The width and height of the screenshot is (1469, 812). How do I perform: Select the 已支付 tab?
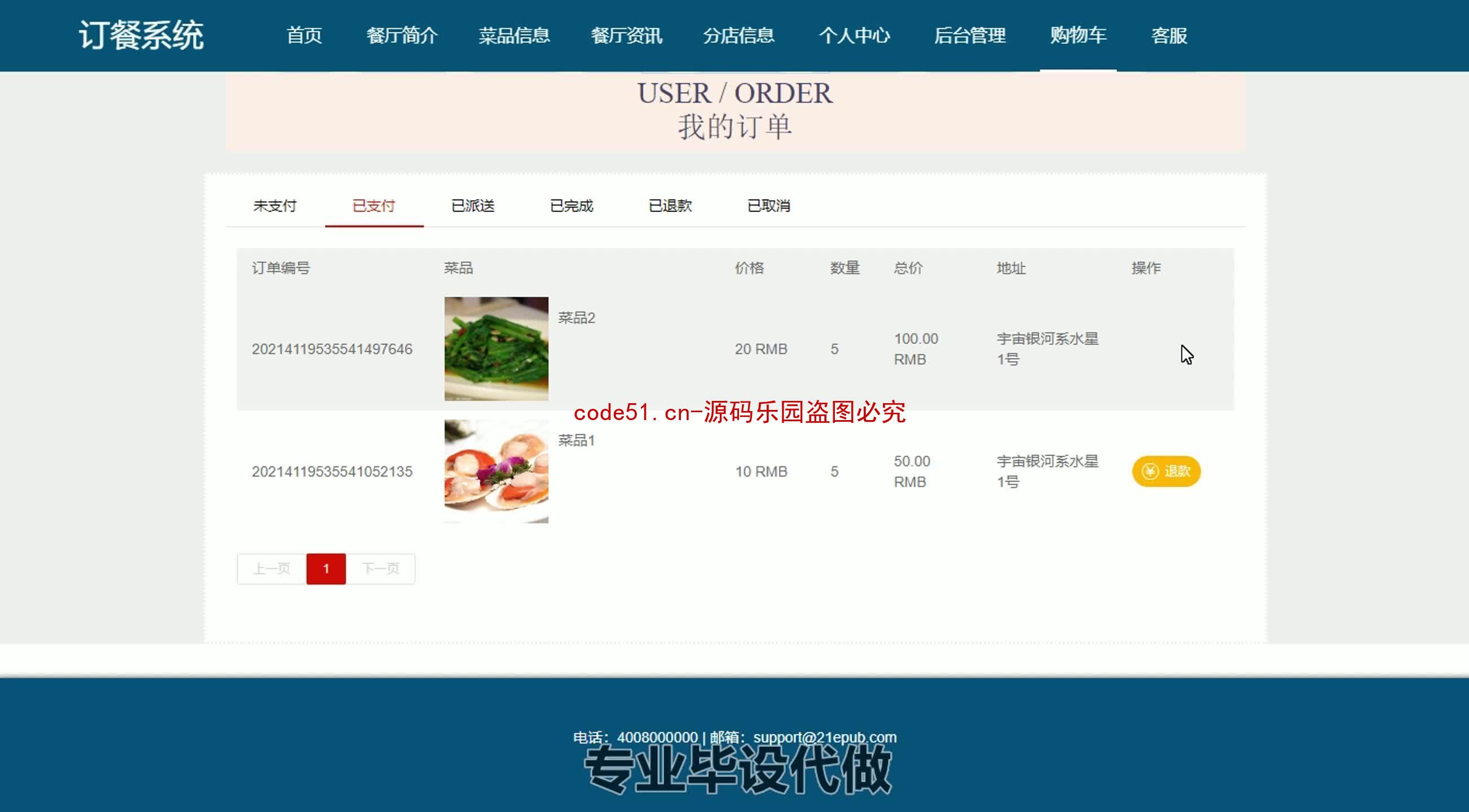click(374, 206)
